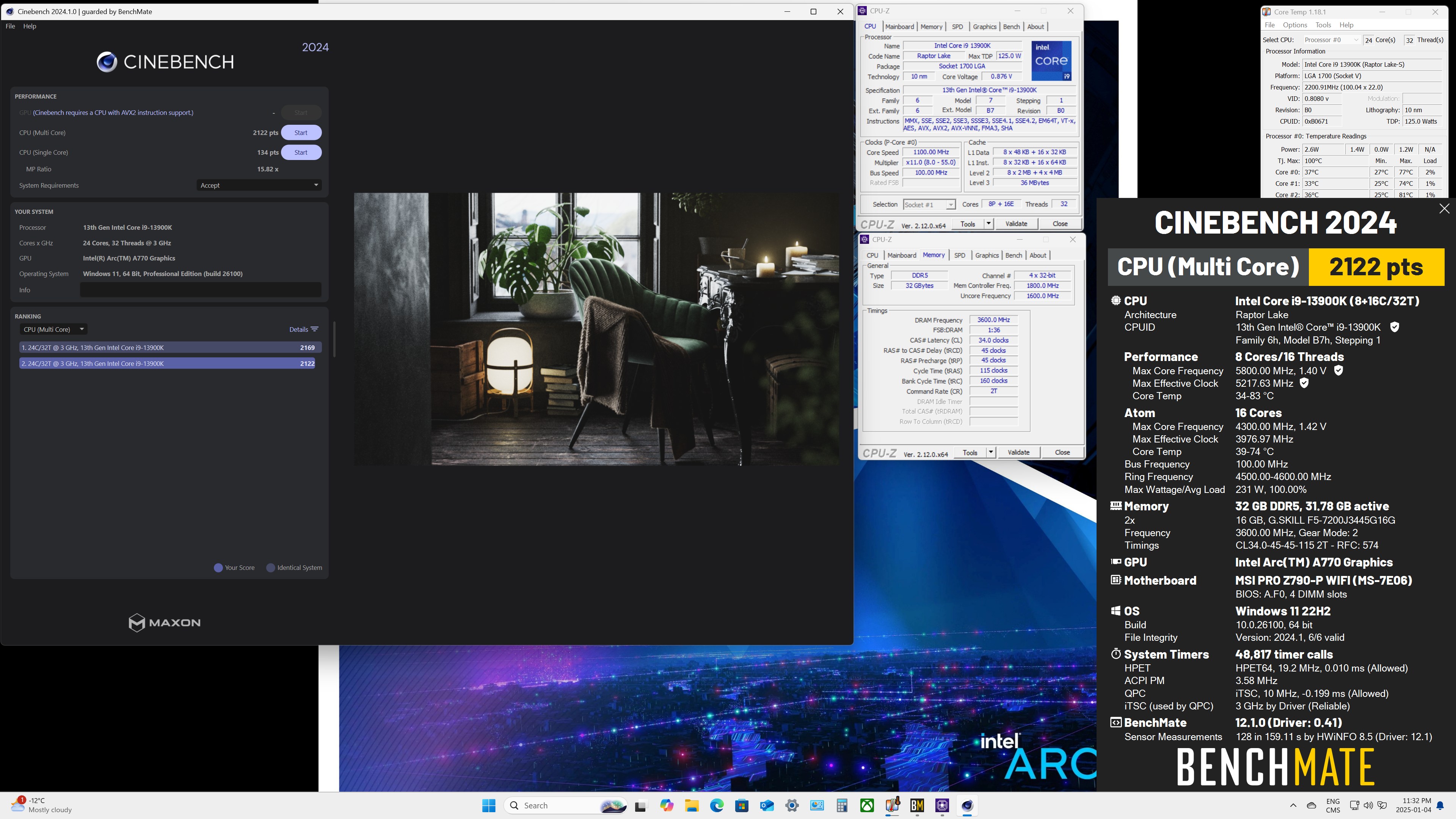This screenshot has width=1456, height=819.
Task: Click shield icon next to Max Effective Clock 5217.63 MHz
Action: (x=1304, y=383)
